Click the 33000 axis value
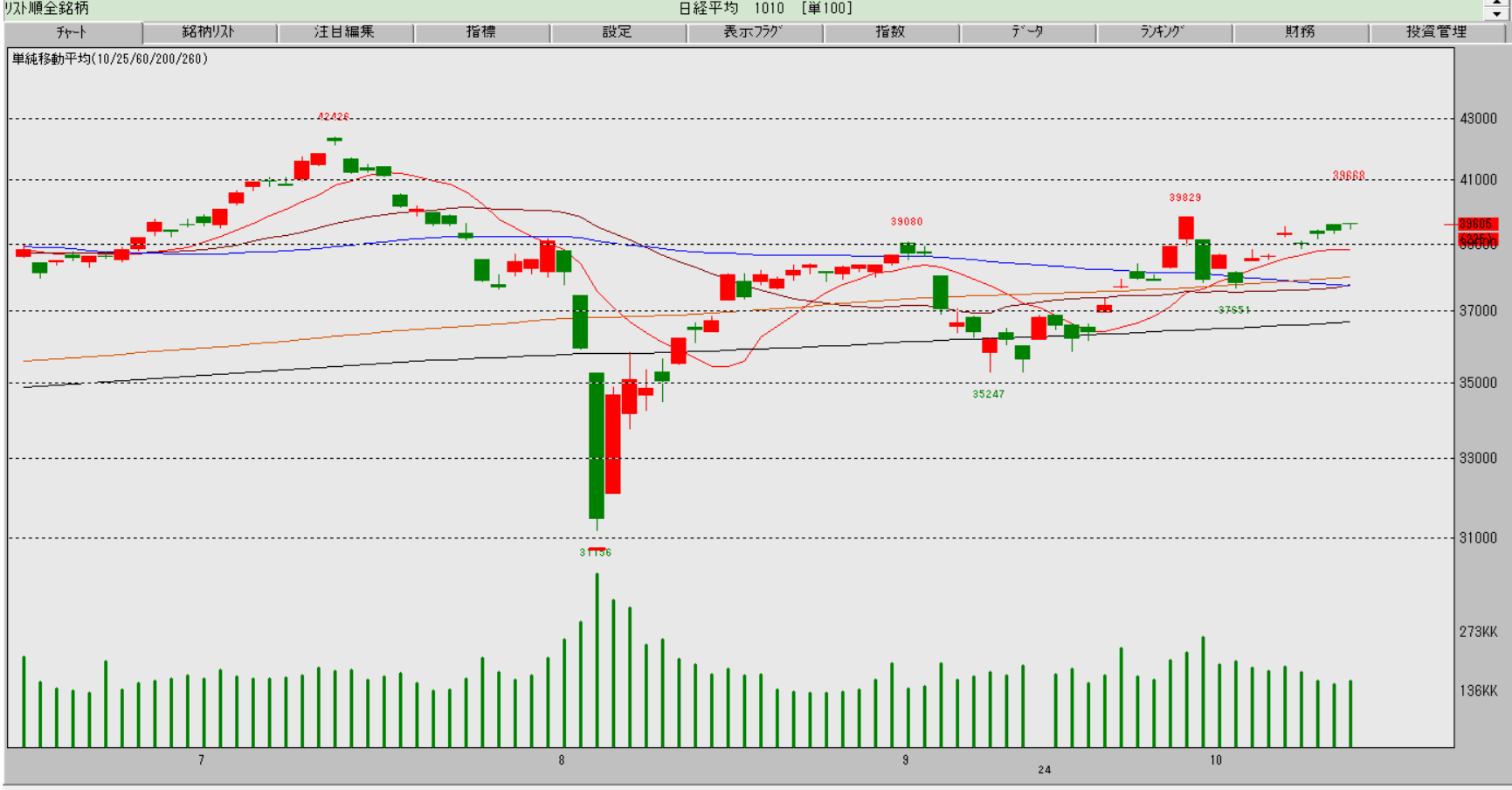The height and width of the screenshot is (790, 1512). tap(1479, 458)
